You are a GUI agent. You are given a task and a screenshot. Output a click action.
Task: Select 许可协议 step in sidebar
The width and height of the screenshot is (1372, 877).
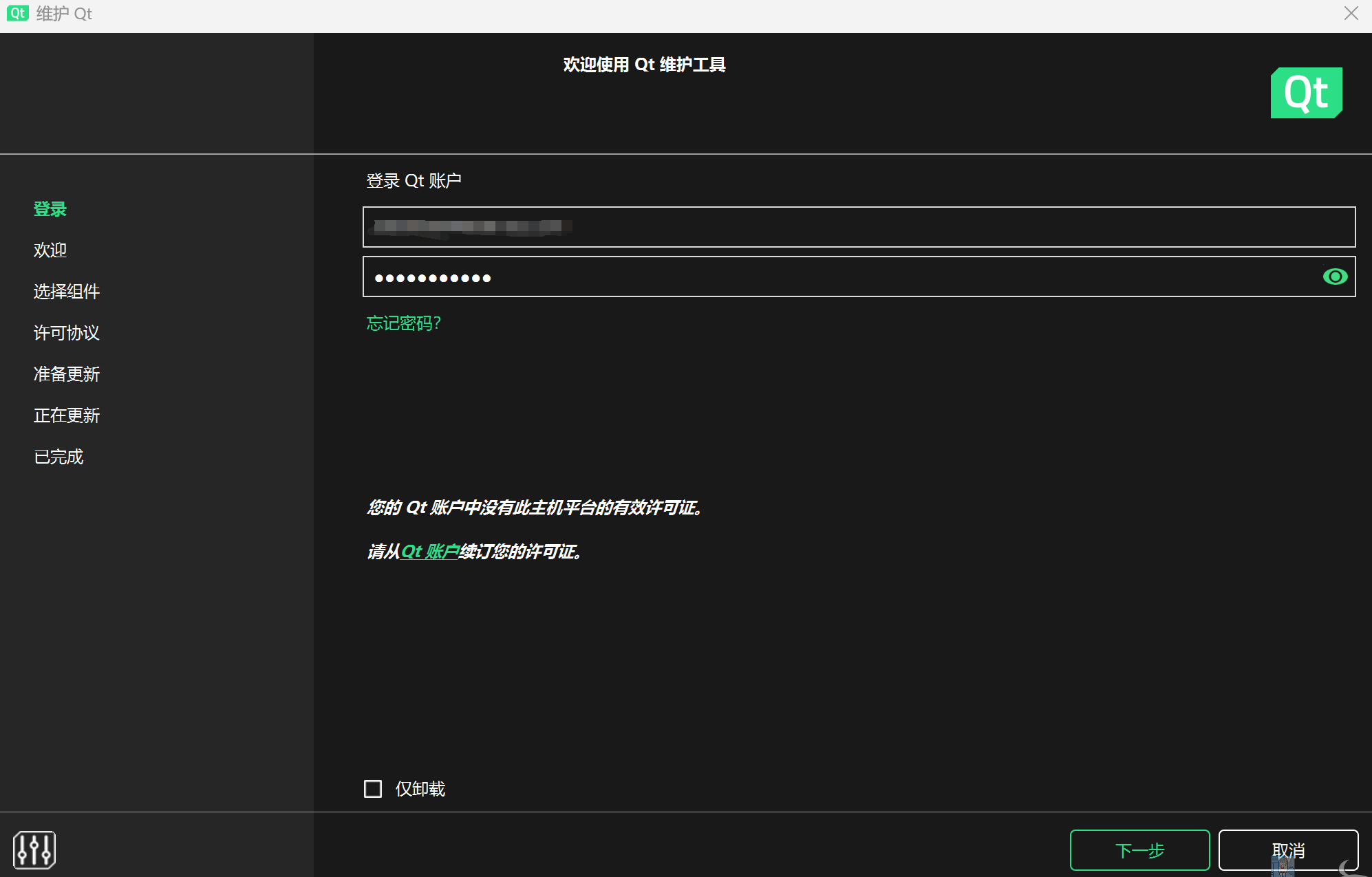coord(67,333)
